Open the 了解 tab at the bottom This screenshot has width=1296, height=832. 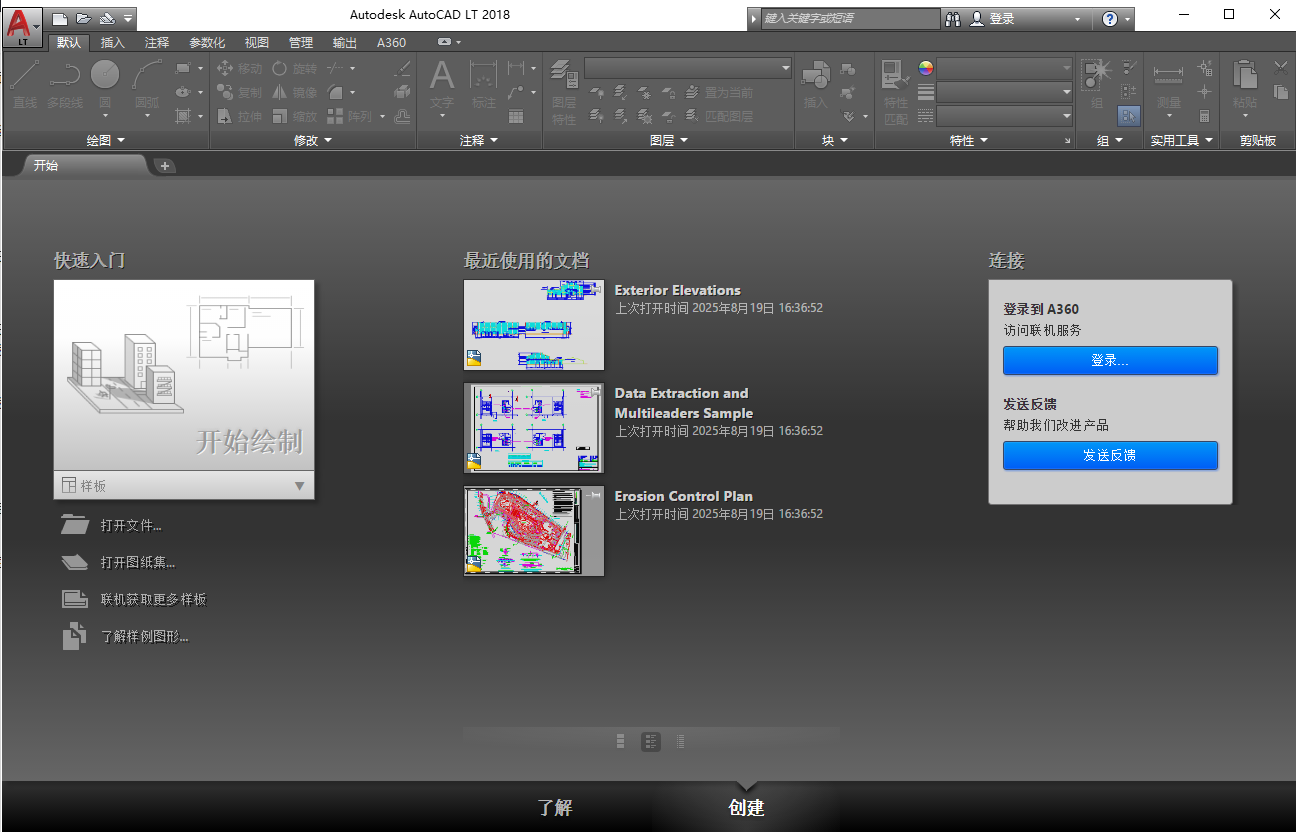556,807
